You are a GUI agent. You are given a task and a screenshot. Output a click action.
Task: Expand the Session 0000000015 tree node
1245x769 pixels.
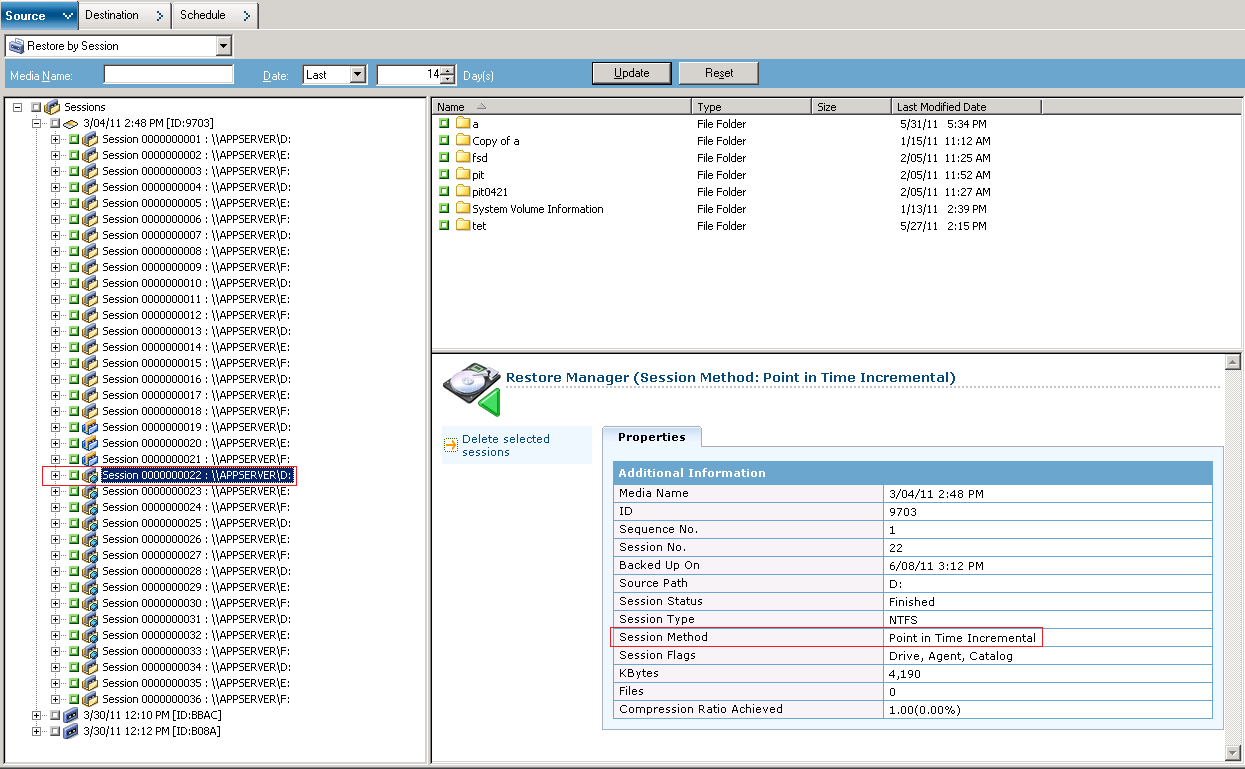(56, 363)
